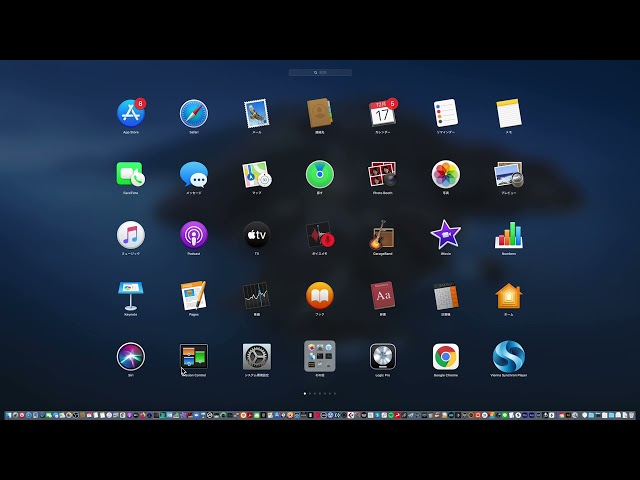Open the Apple TV app
This screenshot has height=480, width=640.
point(257,235)
